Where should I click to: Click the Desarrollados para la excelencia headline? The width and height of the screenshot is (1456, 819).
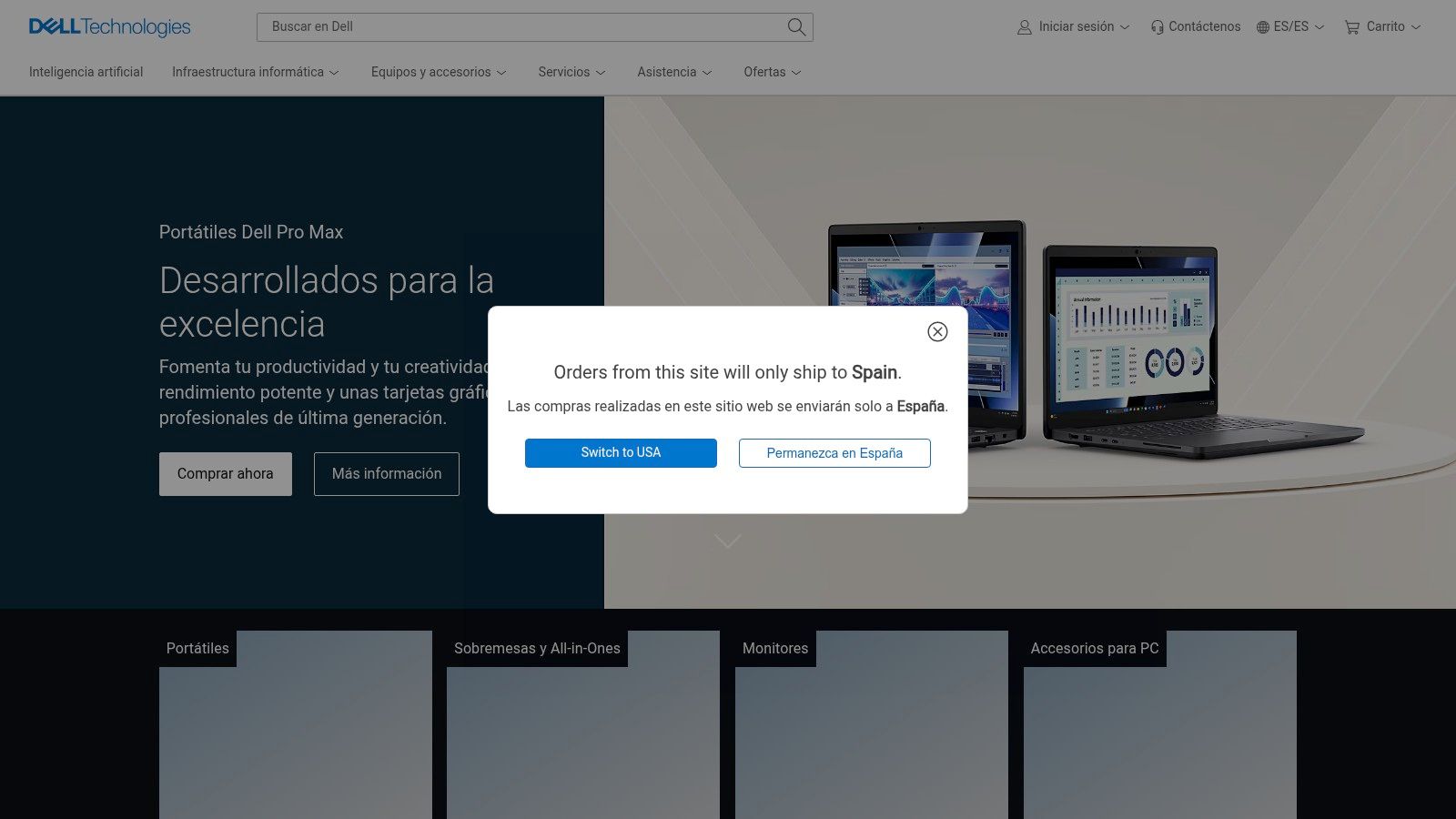(326, 302)
